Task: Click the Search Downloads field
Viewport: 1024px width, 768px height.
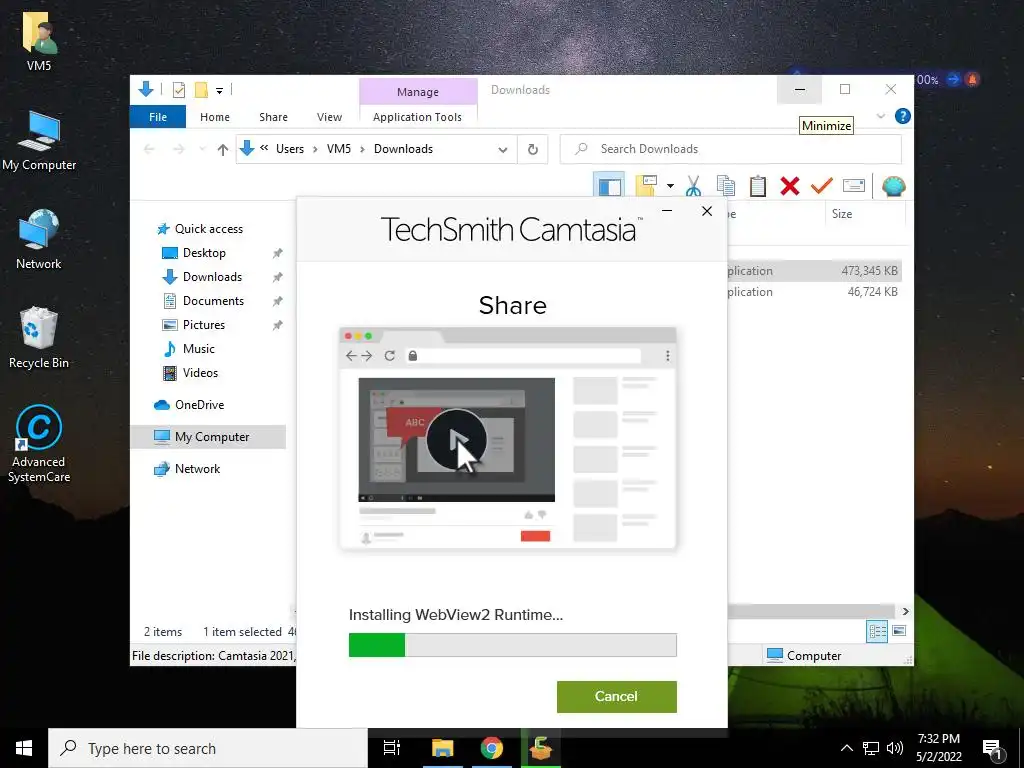Action: tap(731, 150)
